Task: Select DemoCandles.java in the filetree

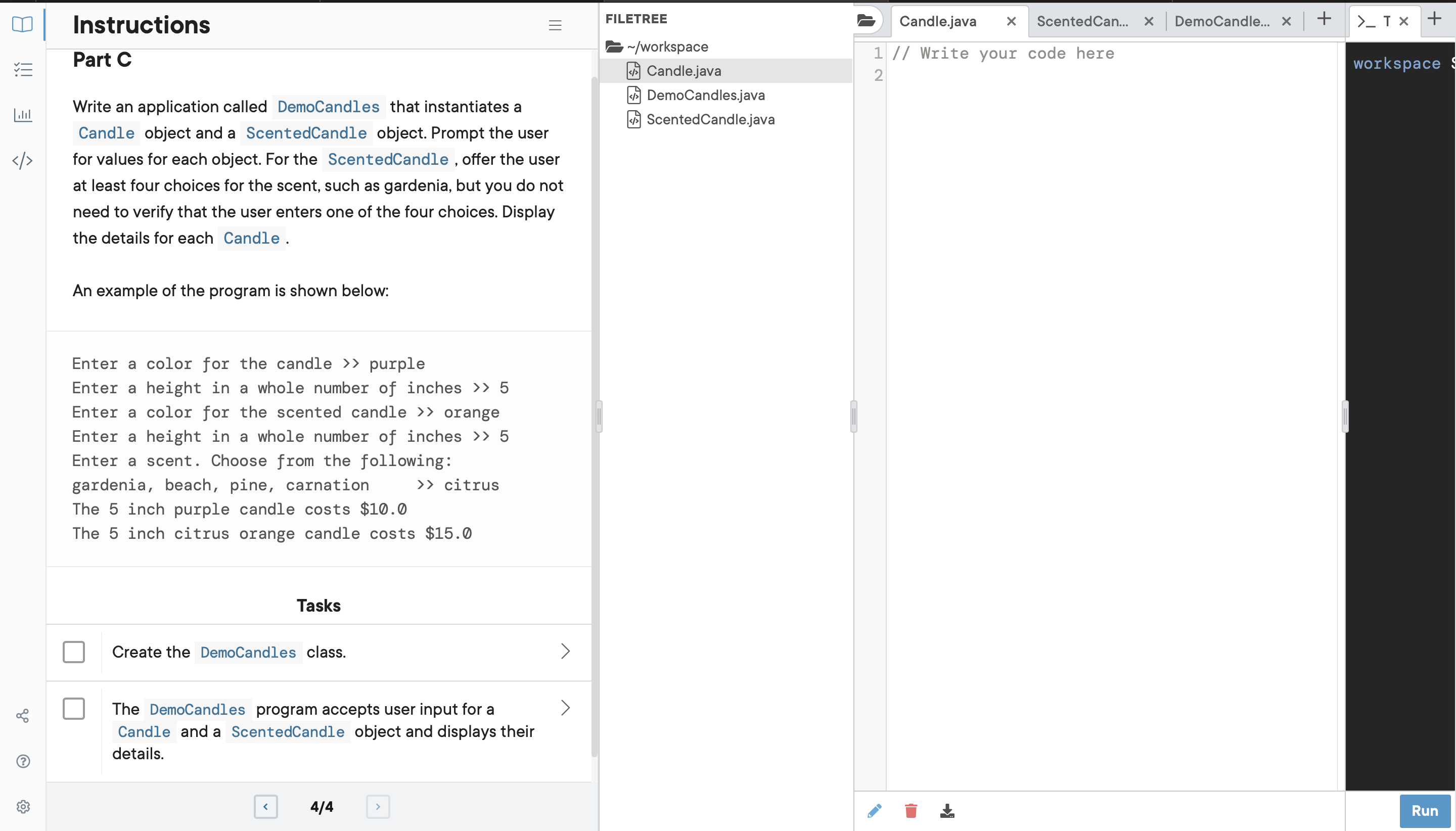Action: [x=705, y=95]
